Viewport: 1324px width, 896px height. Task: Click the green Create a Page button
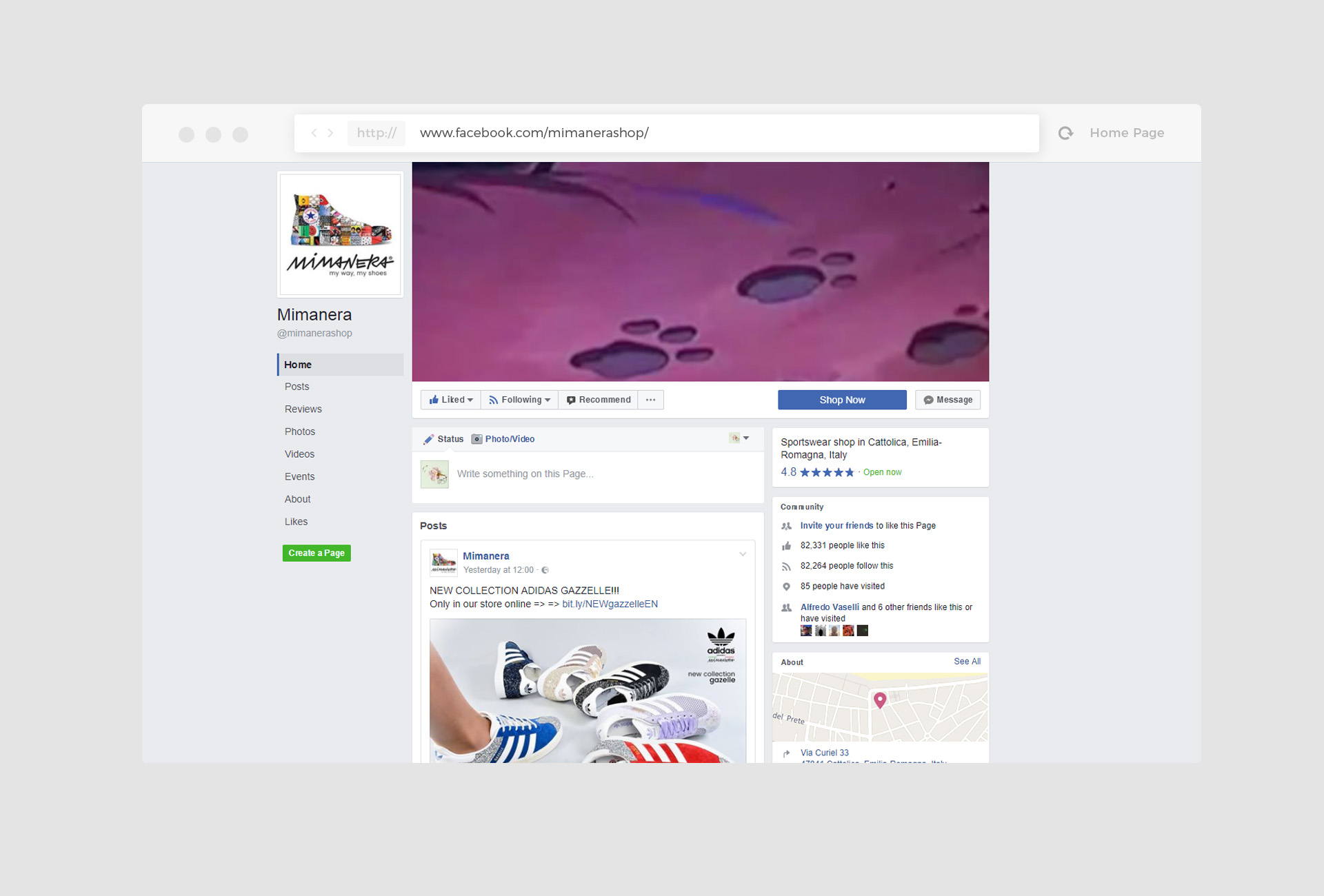pyautogui.click(x=317, y=553)
